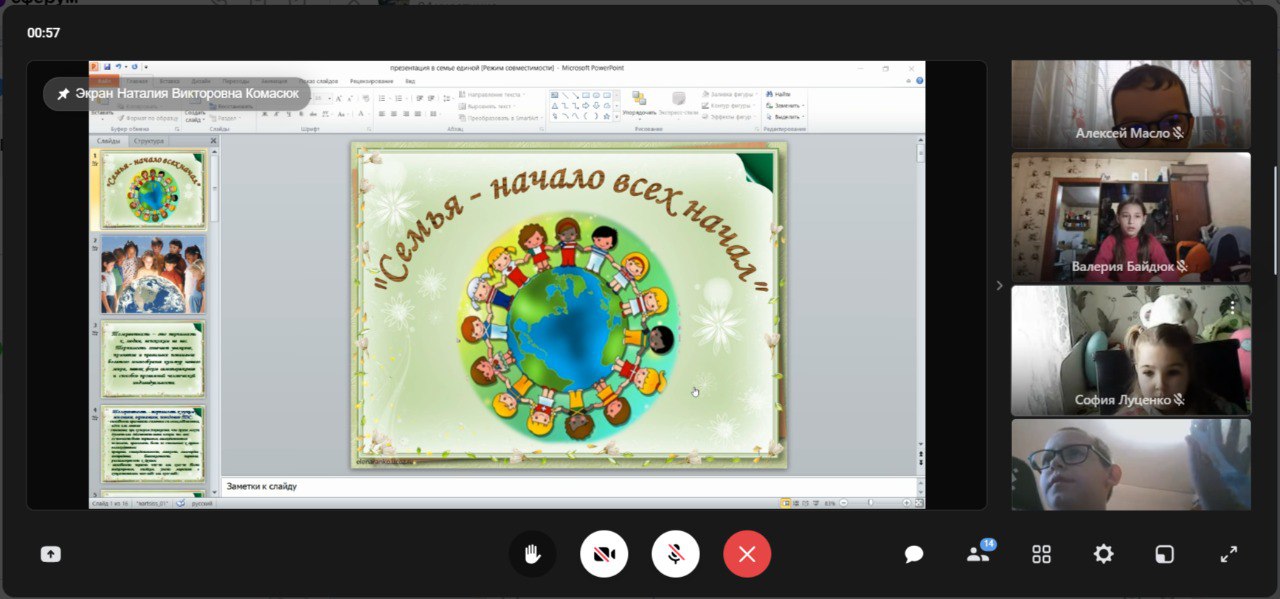The width and height of the screenshot is (1280, 599).
Task: Click the normal view button in status bar
Action: [x=786, y=503]
